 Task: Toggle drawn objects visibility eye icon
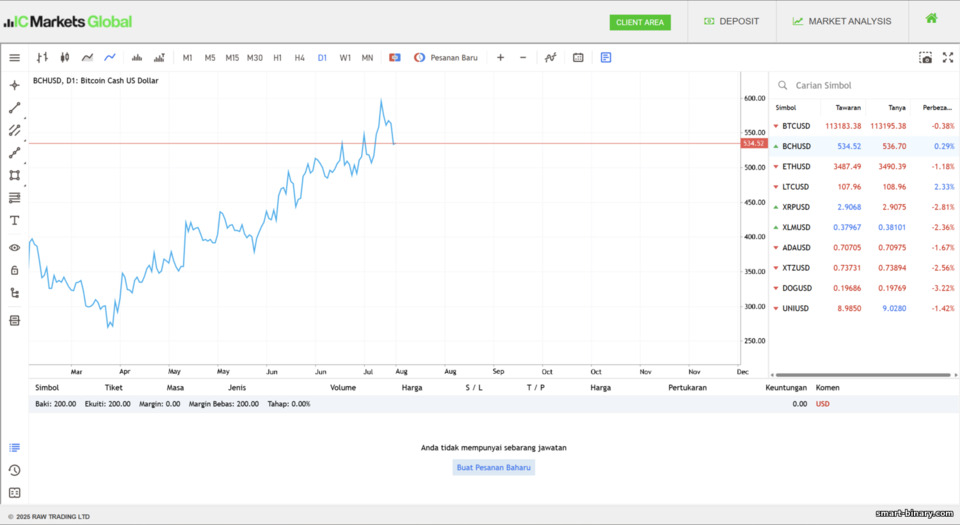coord(15,248)
